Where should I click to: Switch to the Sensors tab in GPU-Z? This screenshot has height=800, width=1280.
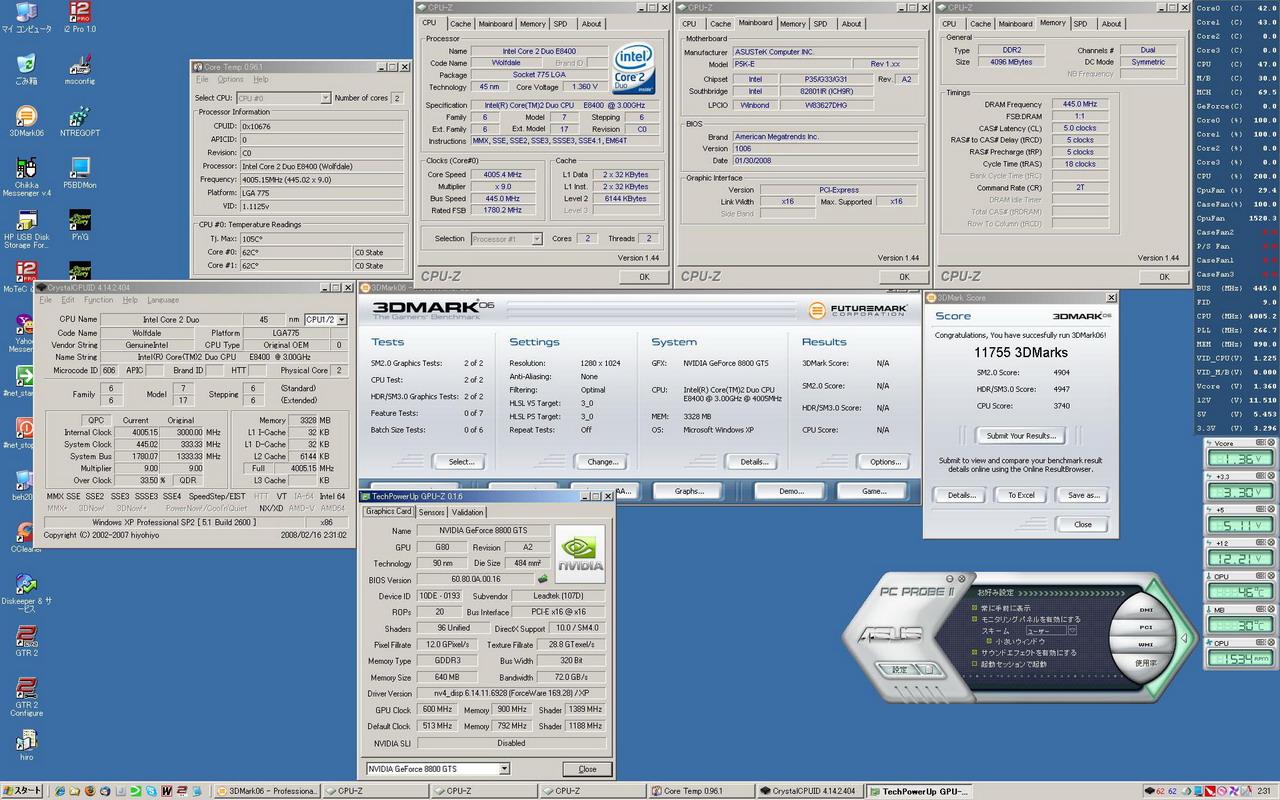[x=431, y=512]
